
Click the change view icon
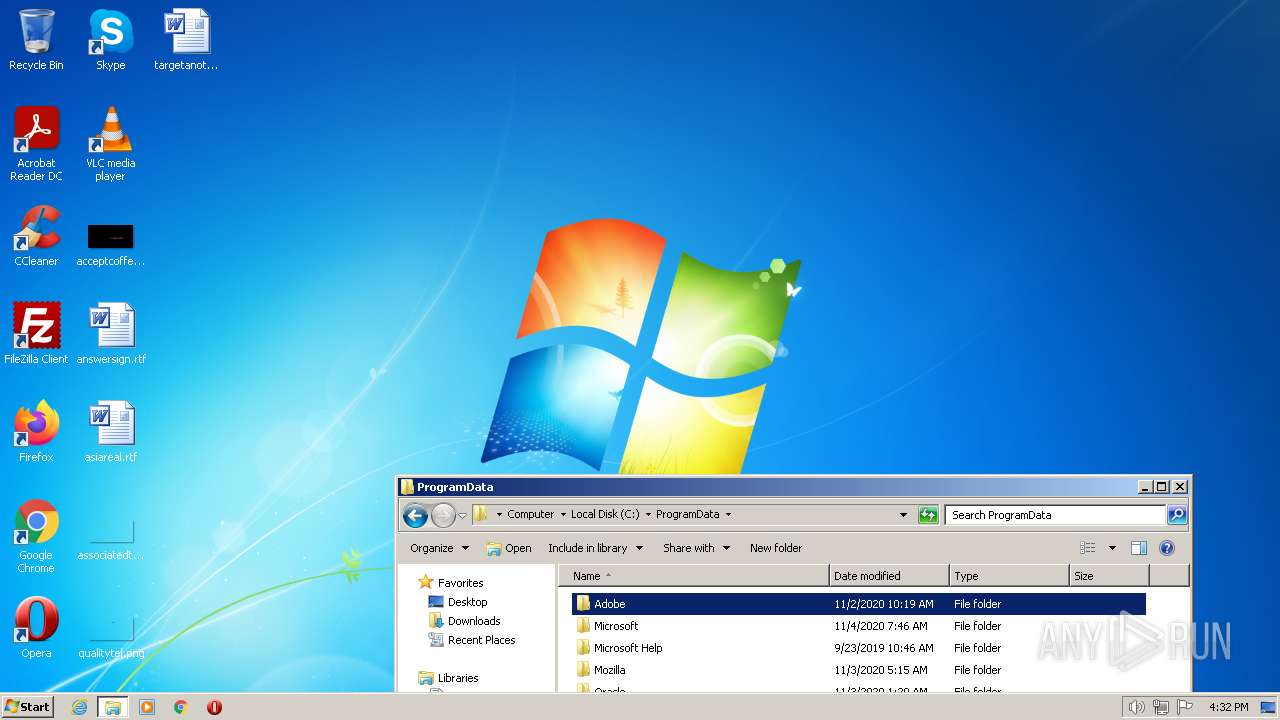(x=1088, y=548)
